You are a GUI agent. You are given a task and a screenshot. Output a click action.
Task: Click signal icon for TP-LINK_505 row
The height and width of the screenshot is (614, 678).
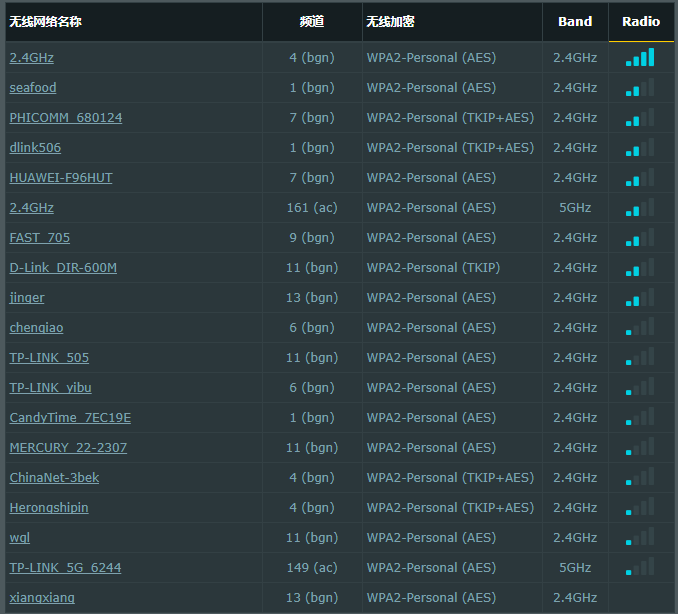coord(640,358)
